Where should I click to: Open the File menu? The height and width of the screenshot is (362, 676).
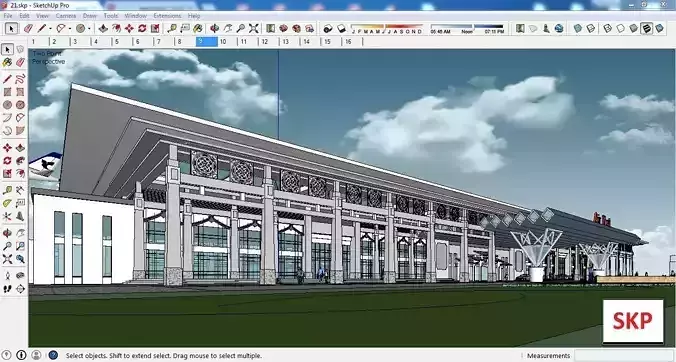8,16
